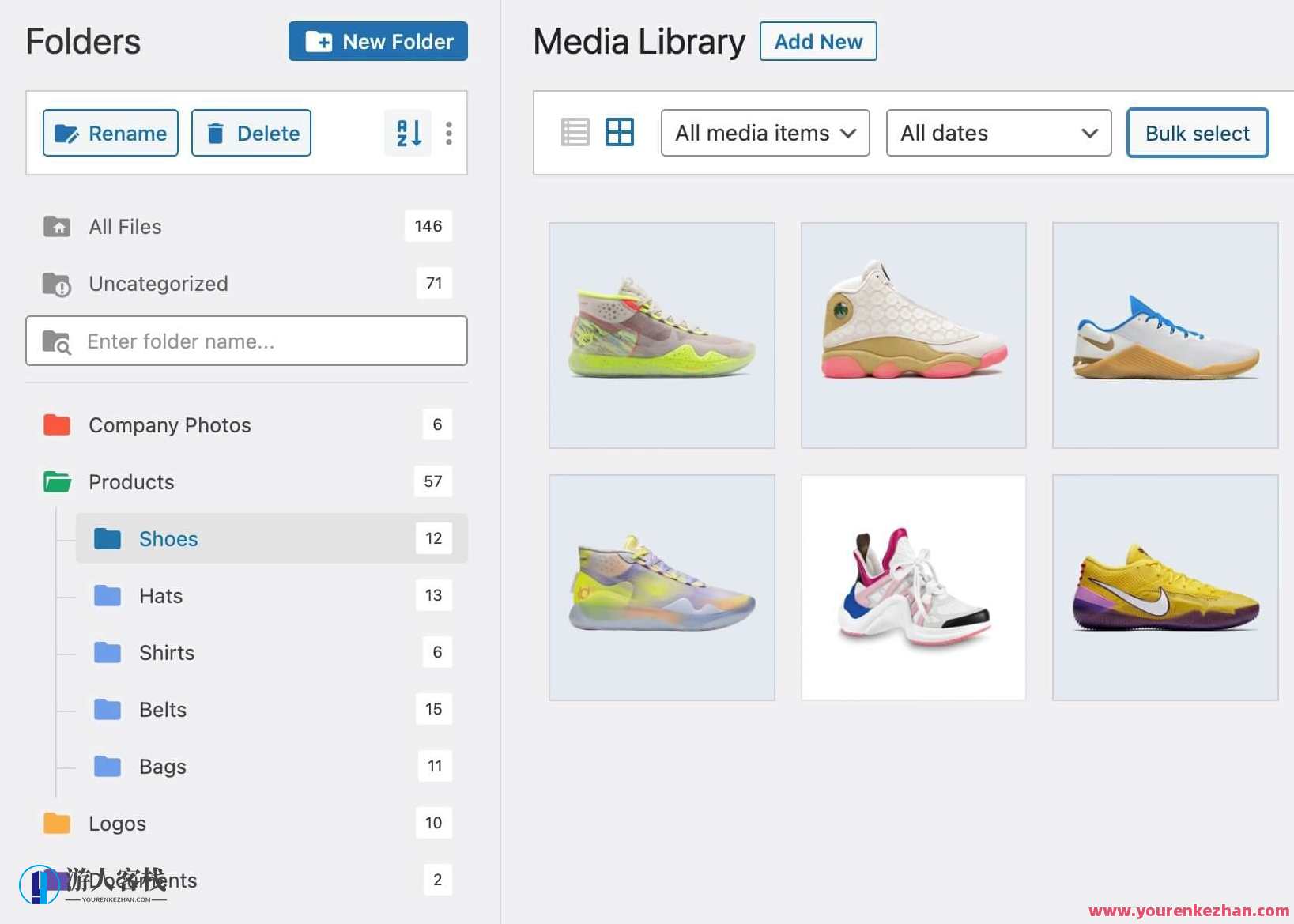Enable Bulk select mode
This screenshot has width=1294, height=924.
point(1196,133)
